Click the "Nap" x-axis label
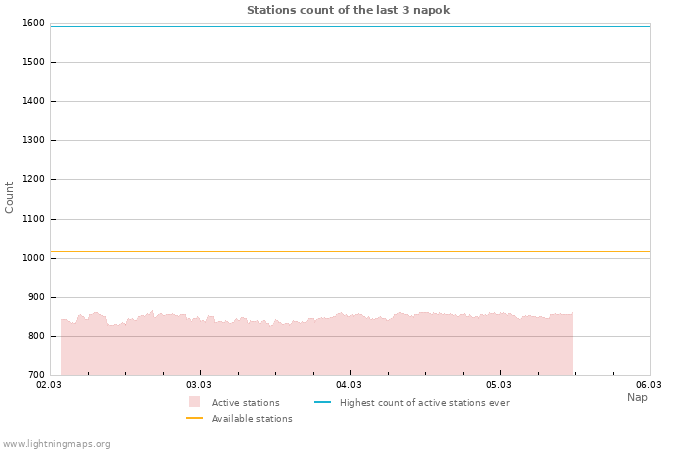Viewport: 700px width, 450px height. pyautogui.click(x=637, y=397)
